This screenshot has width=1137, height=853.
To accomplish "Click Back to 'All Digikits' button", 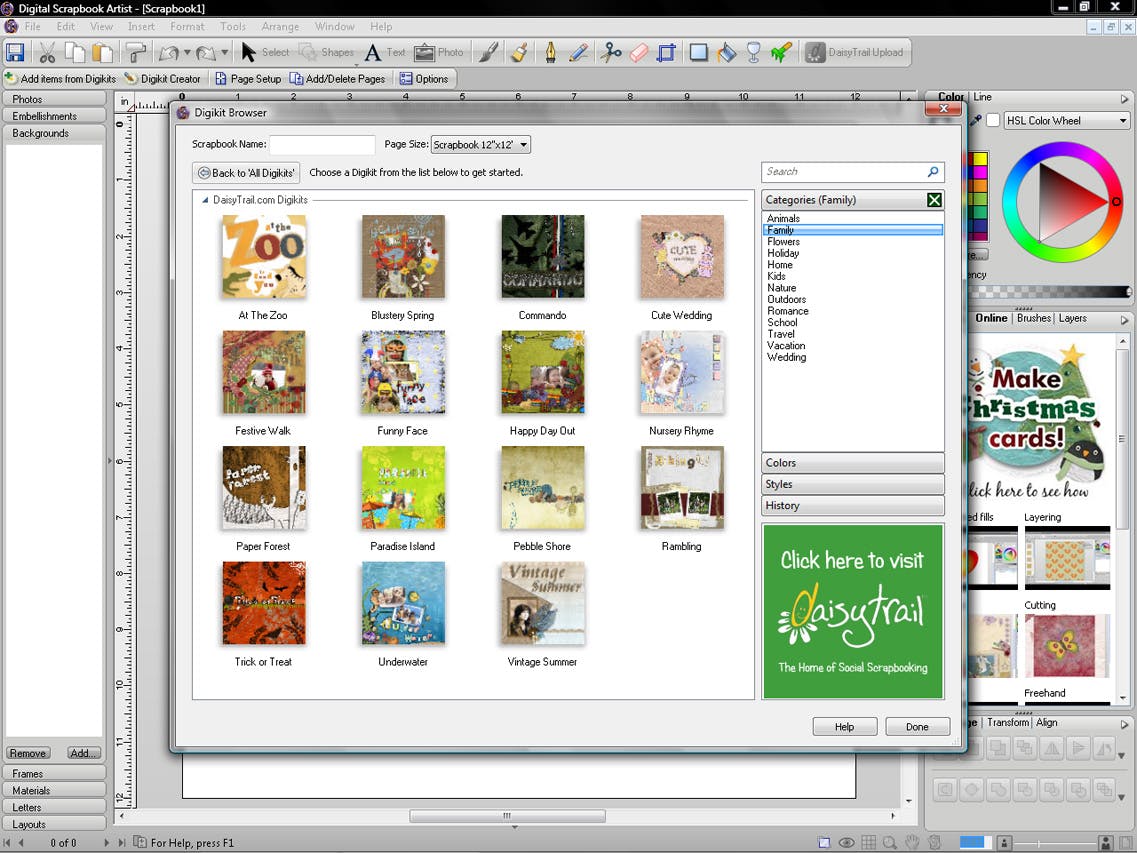I will [246, 173].
